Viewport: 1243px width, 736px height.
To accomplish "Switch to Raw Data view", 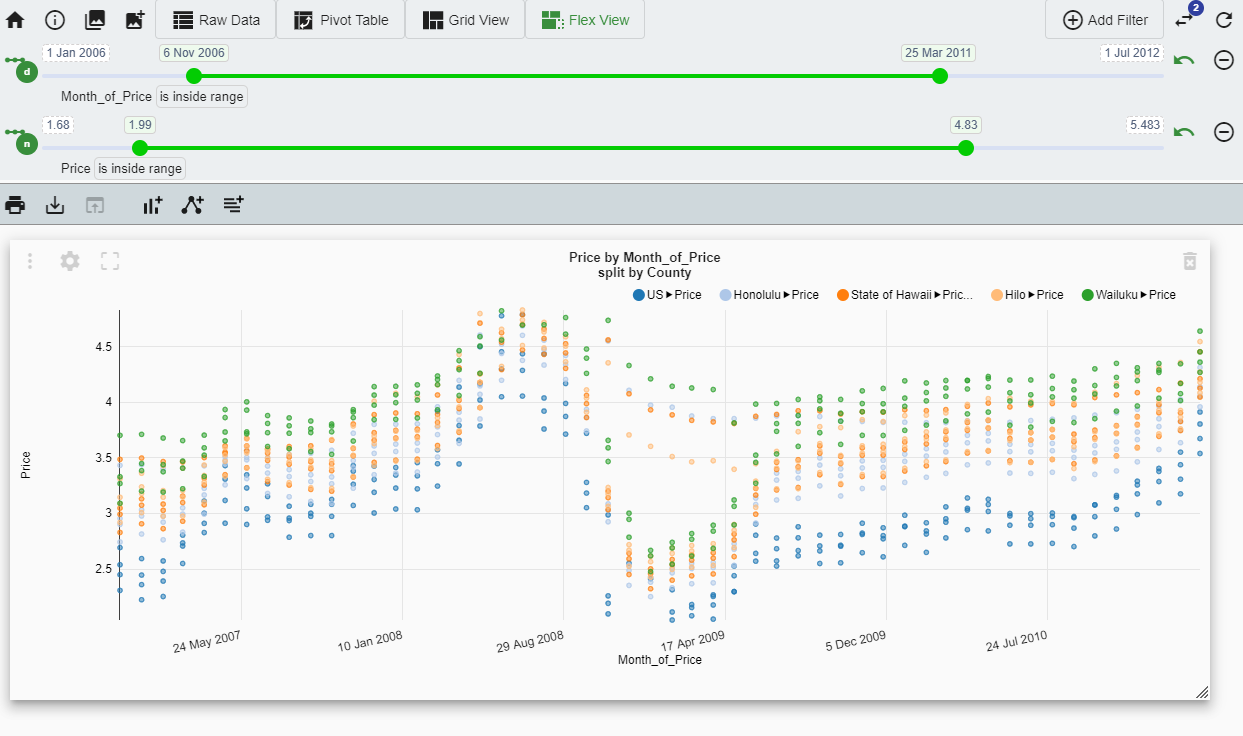I will point(215,20).
